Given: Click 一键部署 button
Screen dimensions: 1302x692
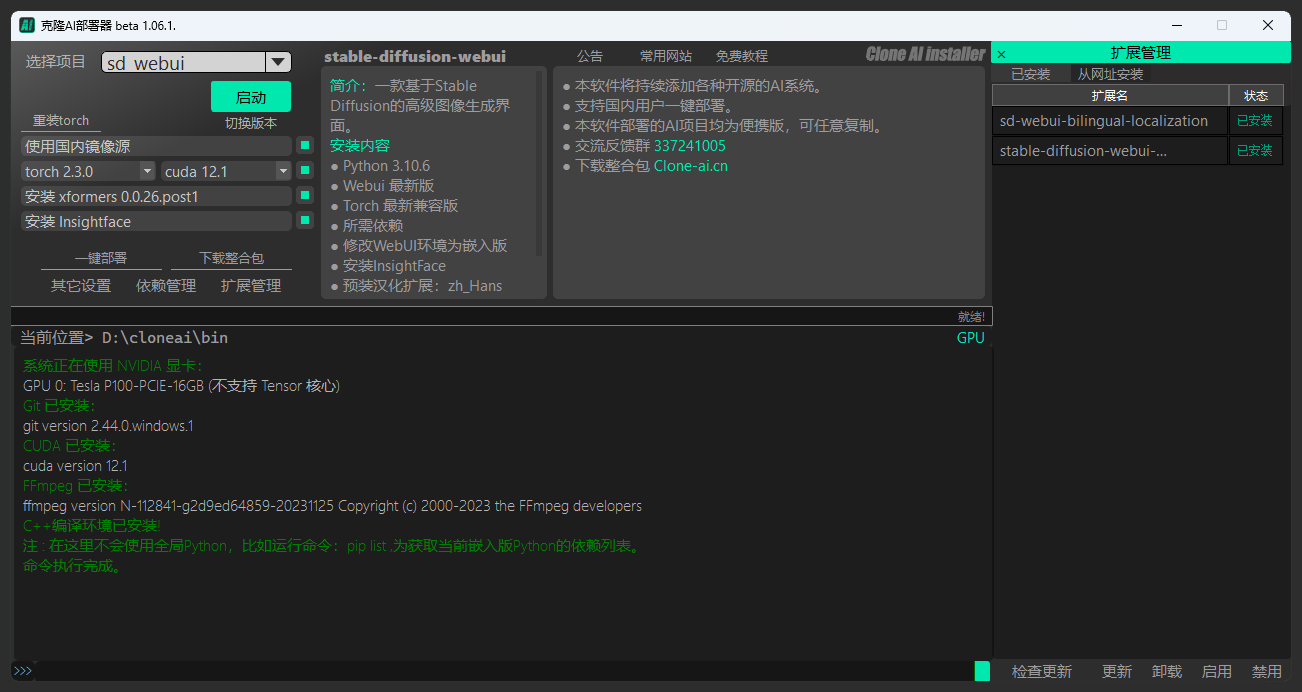Looking at the screenshot, I should [101, 258].
